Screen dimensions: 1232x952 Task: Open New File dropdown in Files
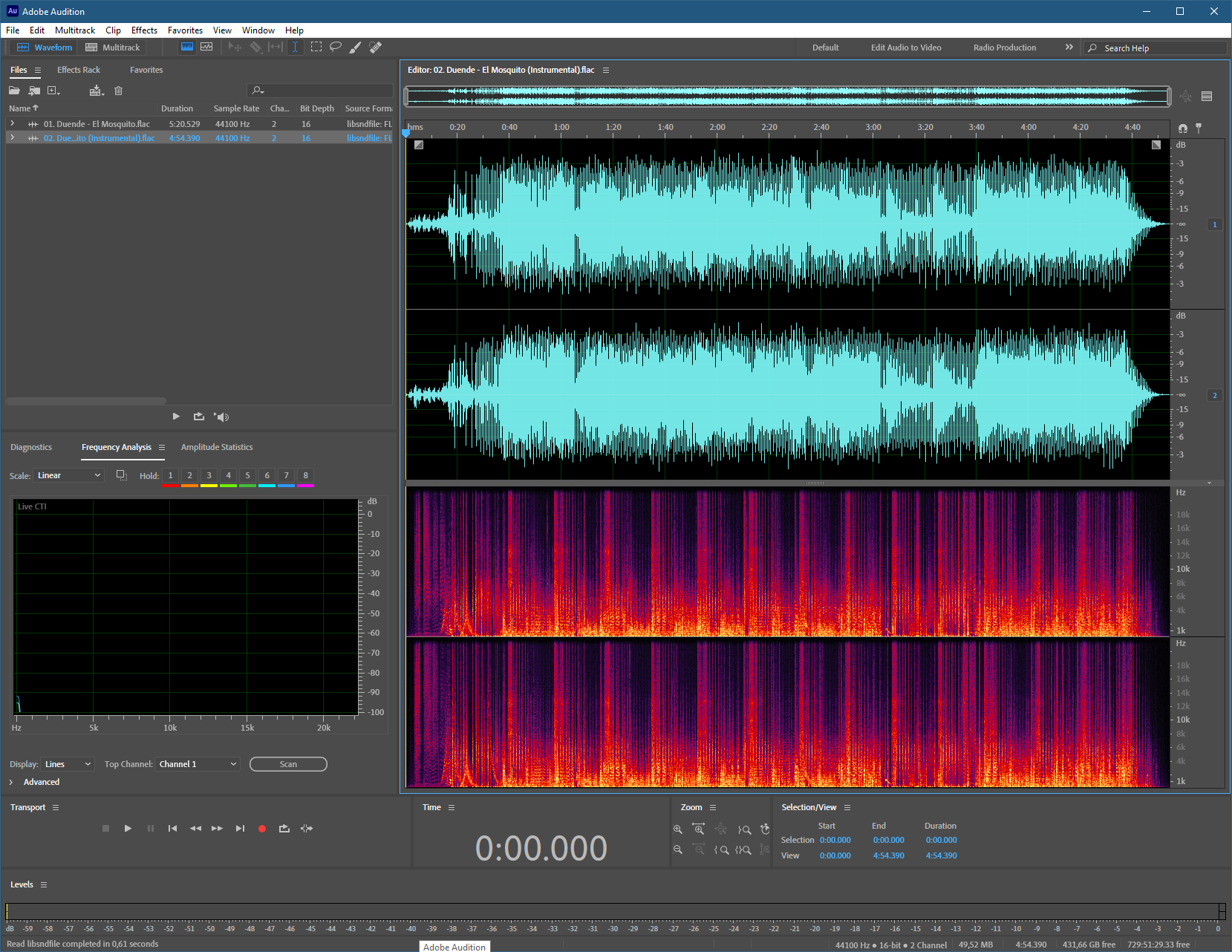53,91
